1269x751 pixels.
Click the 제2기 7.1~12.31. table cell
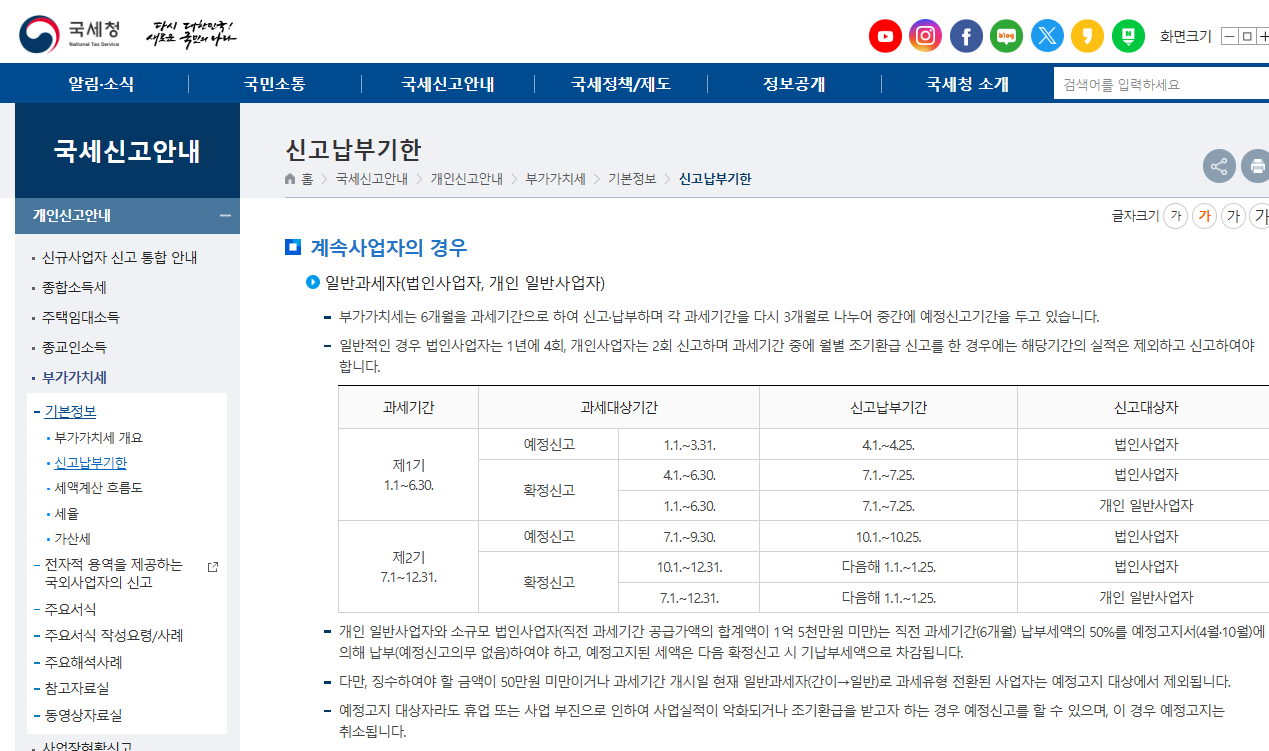pyautogui.click(x=408, y=567)
